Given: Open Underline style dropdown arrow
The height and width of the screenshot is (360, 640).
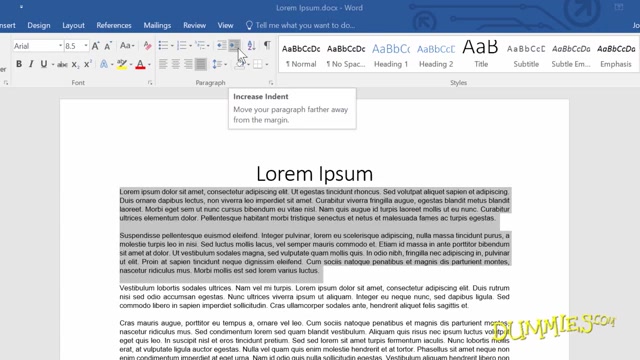Looking at the screenshot, I should [x=53, y=64].
